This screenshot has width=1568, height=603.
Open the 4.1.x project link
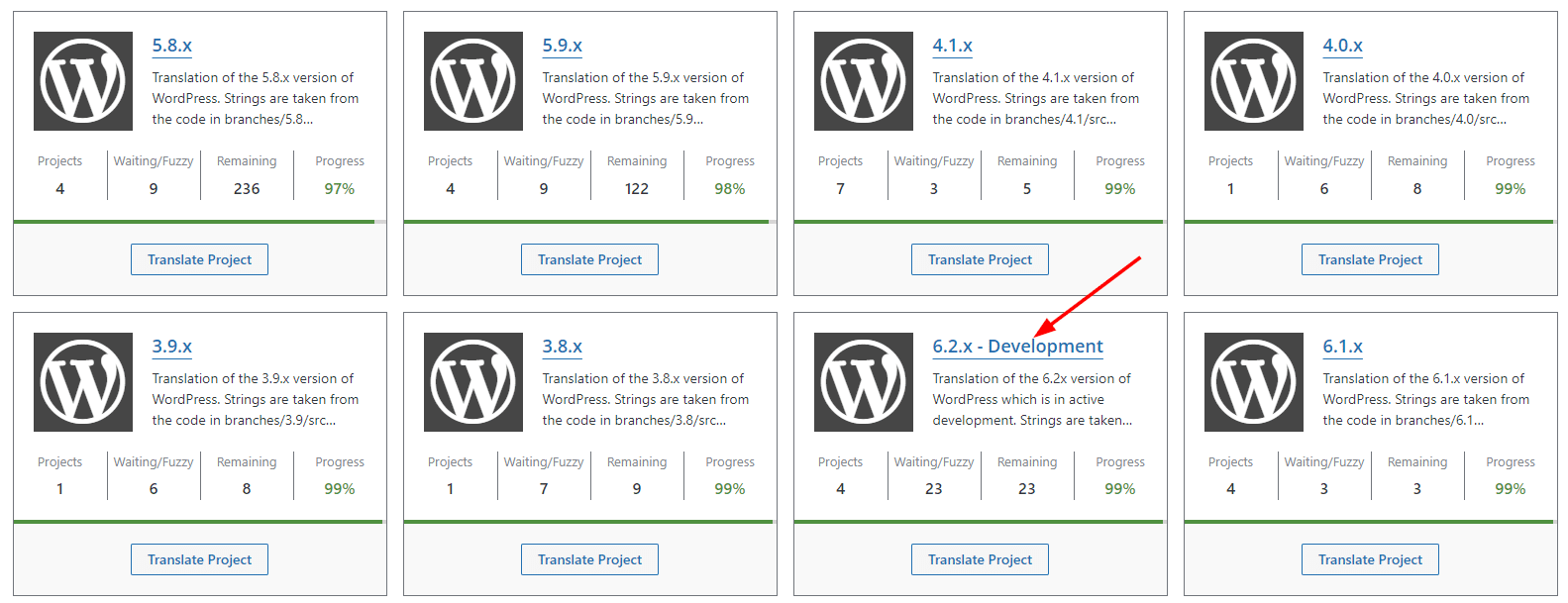click(952, 46)
